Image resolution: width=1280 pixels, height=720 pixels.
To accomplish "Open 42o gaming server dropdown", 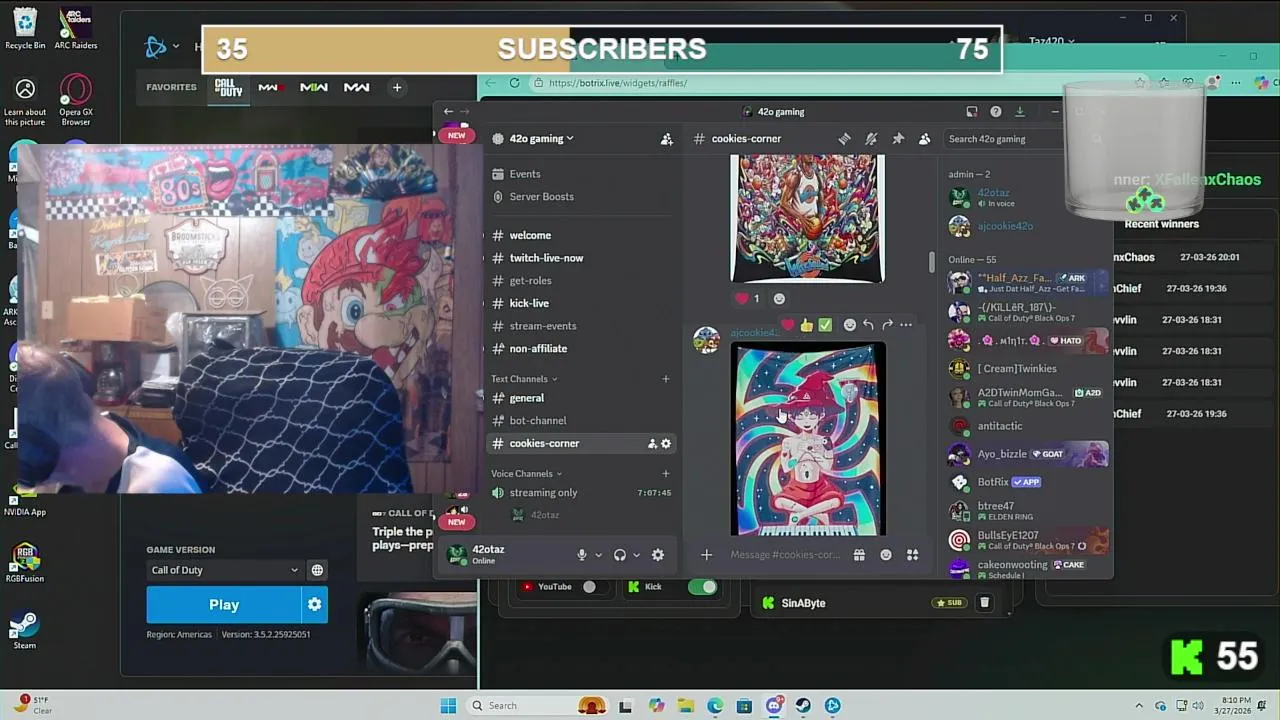I will 542,139.
